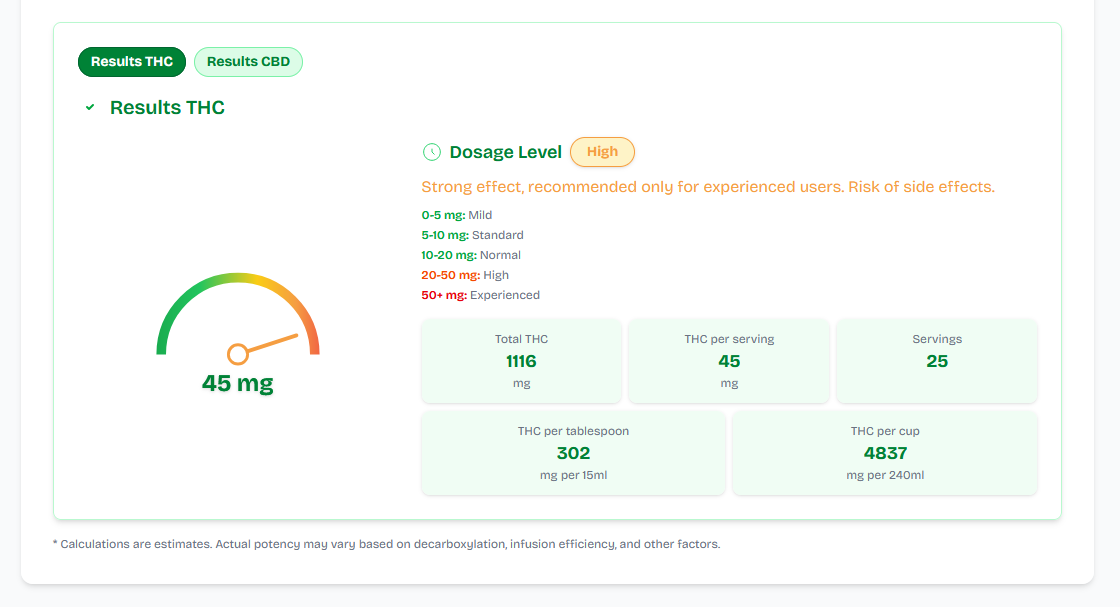Switch to the Results THC tab

pyautogui.click(x=132, y=62)
